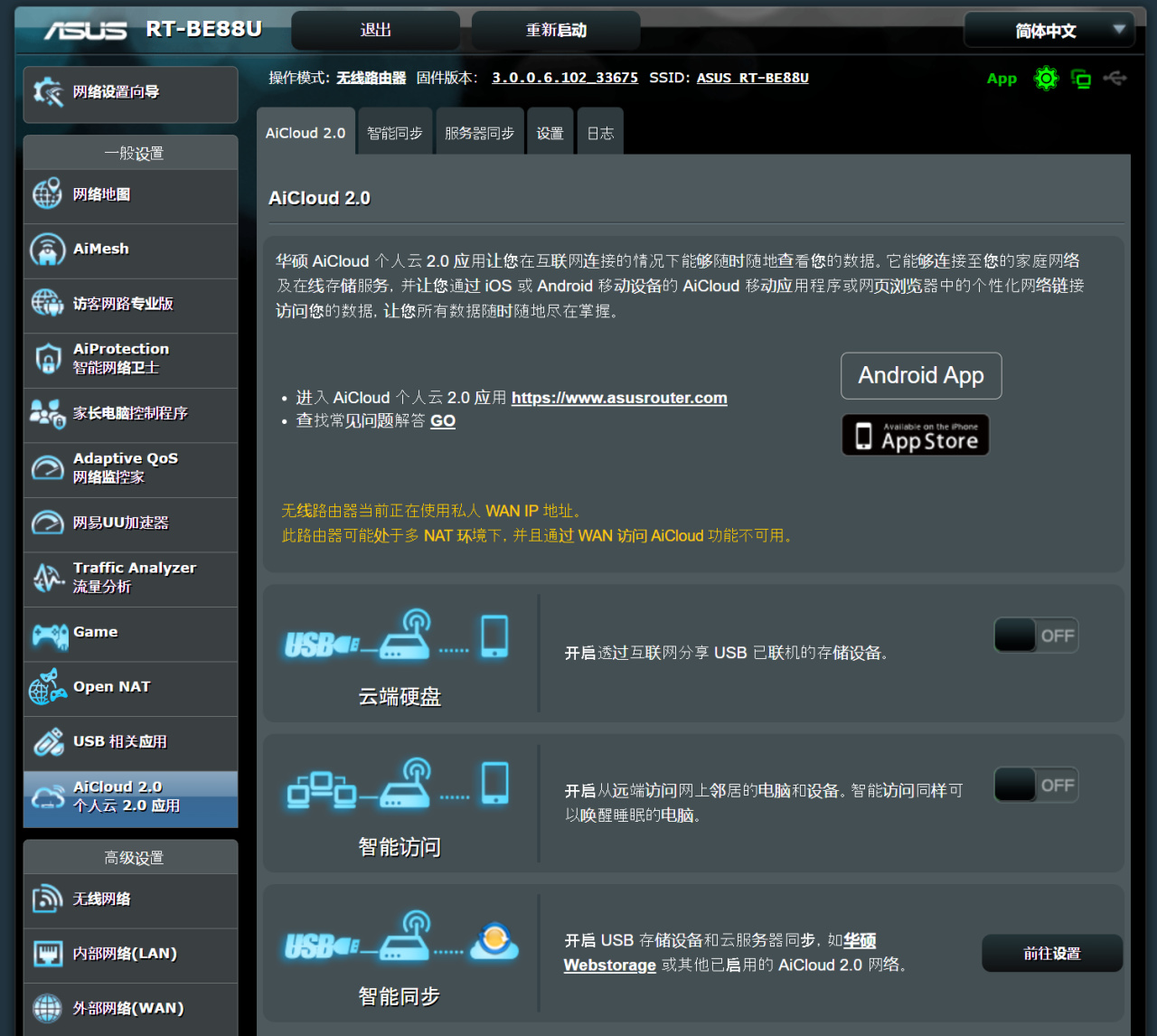Open the 日志 log tab
Image resolution: width=1157 pixels, height=1036 pixels.
coord(600,132)
